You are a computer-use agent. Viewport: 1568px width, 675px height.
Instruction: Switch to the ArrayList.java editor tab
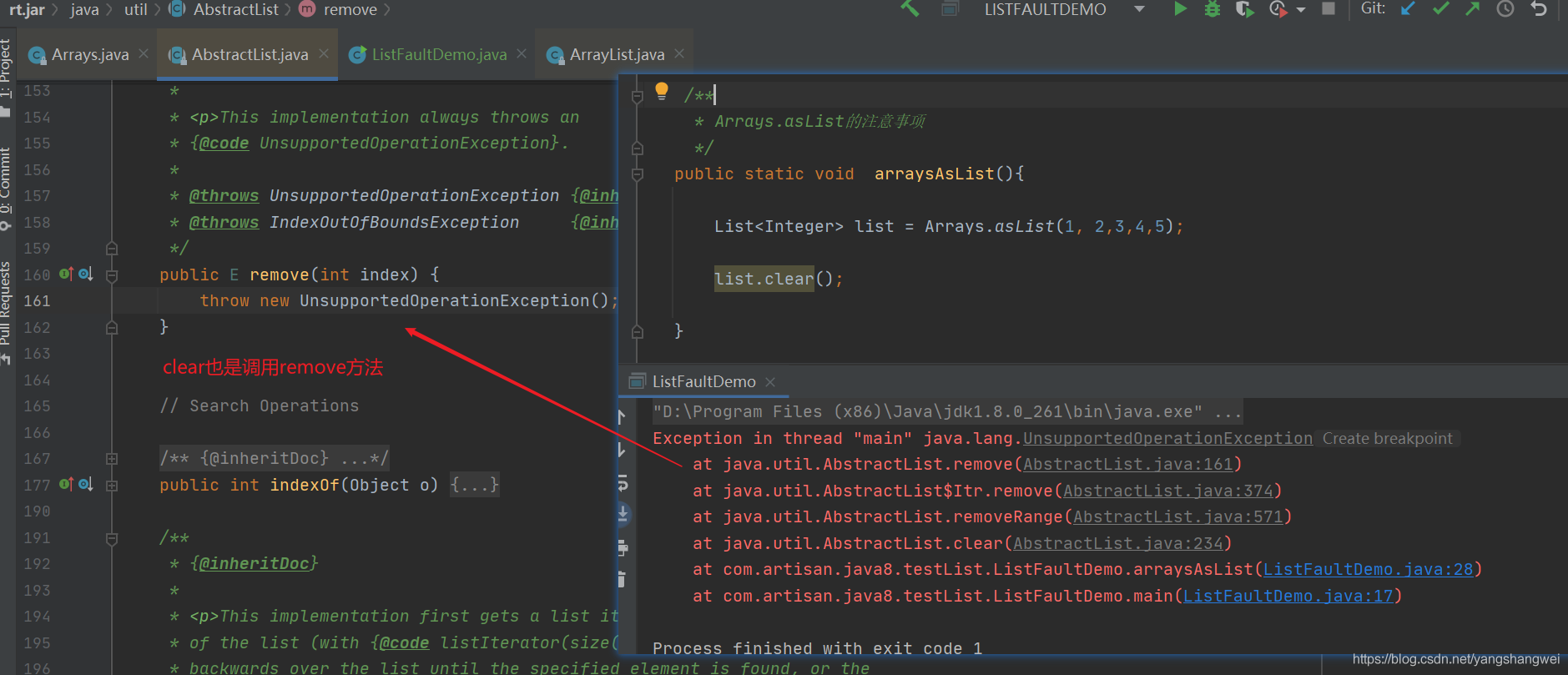(617, 55)
